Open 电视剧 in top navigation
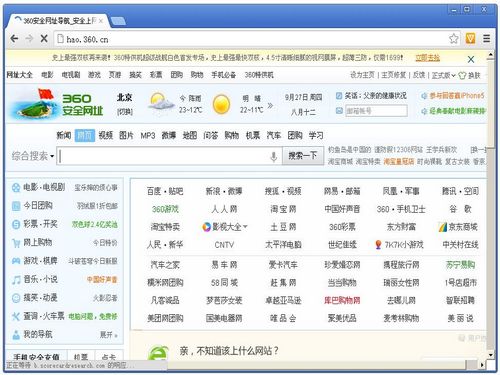500x375 pixels. pyautogui.click(x=71, y=75)
